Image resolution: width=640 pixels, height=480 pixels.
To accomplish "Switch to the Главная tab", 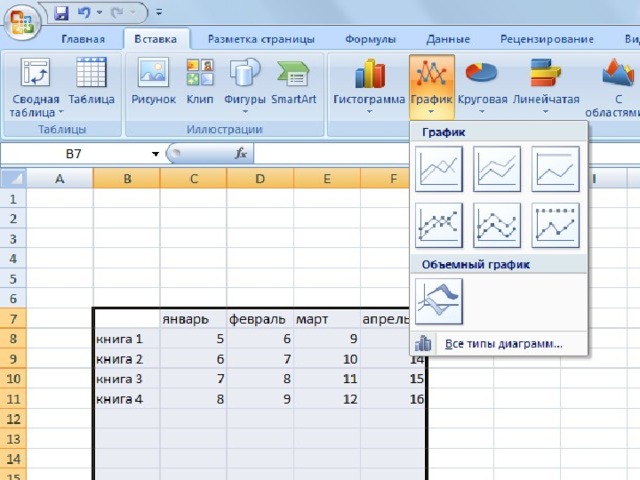I will [x=83, y=40].
